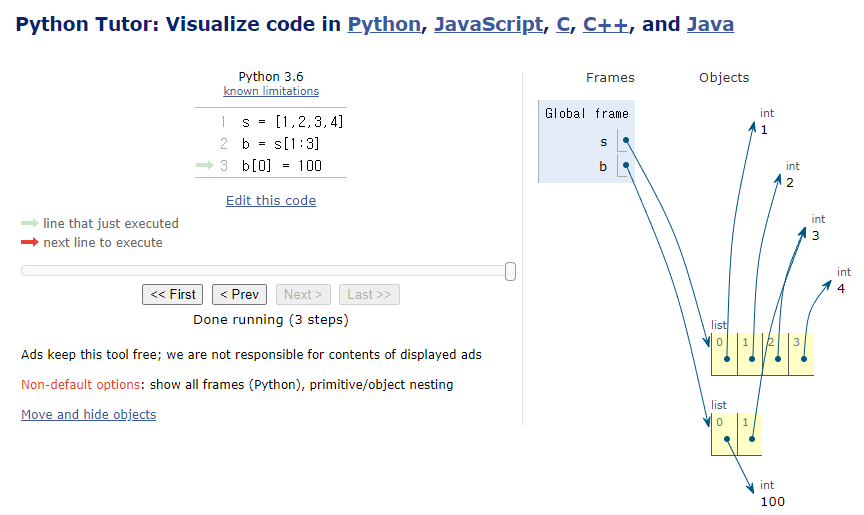Click index 0 cell of the second list
The image size is (864, 515).
coord(725,434)
